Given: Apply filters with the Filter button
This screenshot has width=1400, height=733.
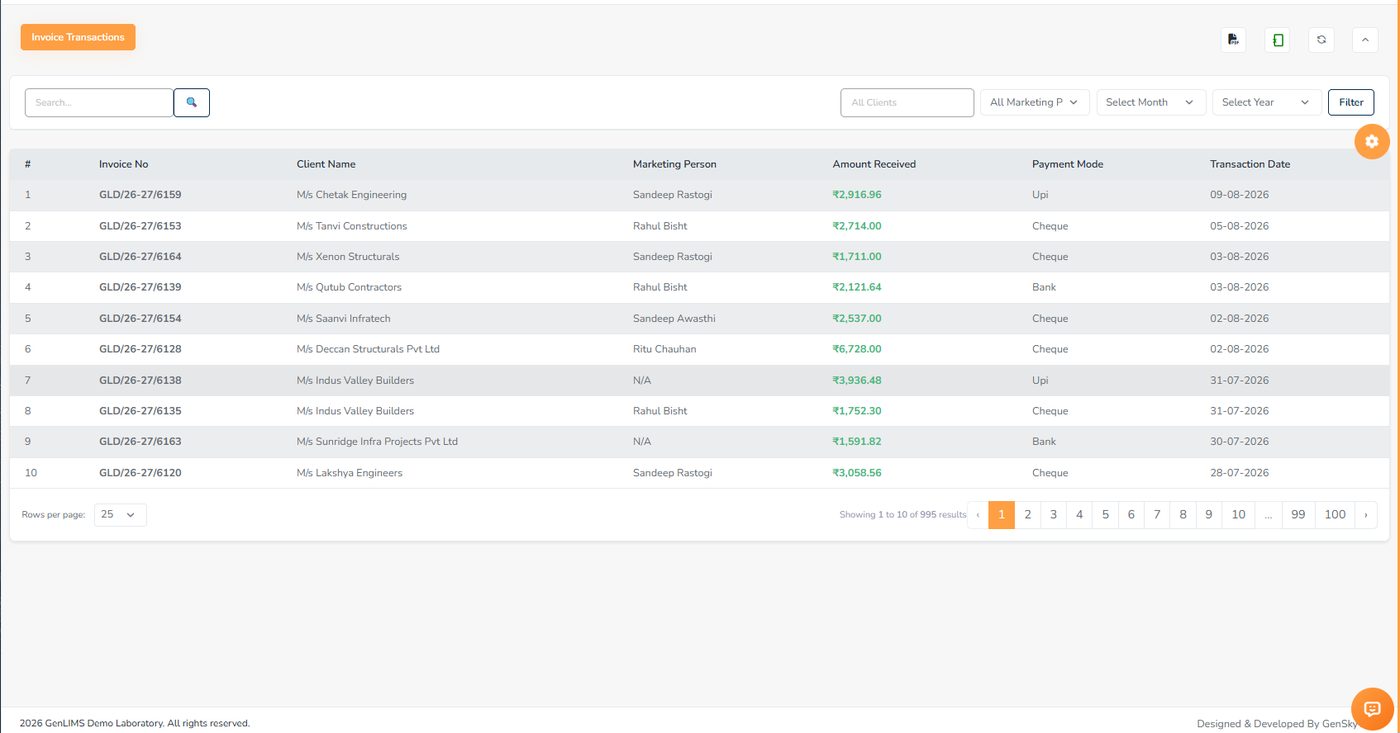Looking at the screenshot, I should tap(1351, 102).
